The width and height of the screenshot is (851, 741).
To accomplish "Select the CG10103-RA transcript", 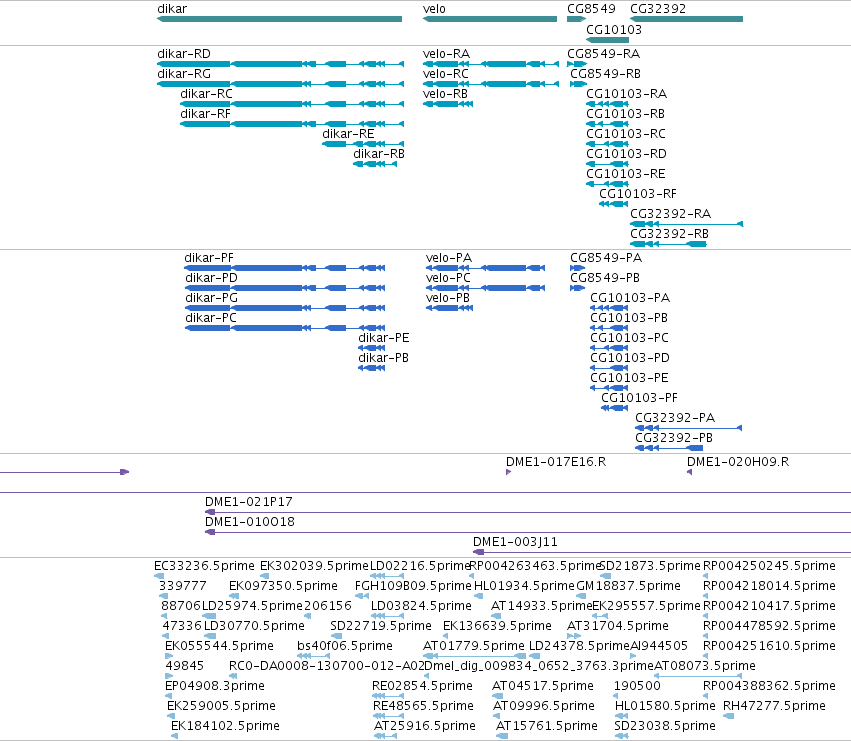I will [607, 104].
